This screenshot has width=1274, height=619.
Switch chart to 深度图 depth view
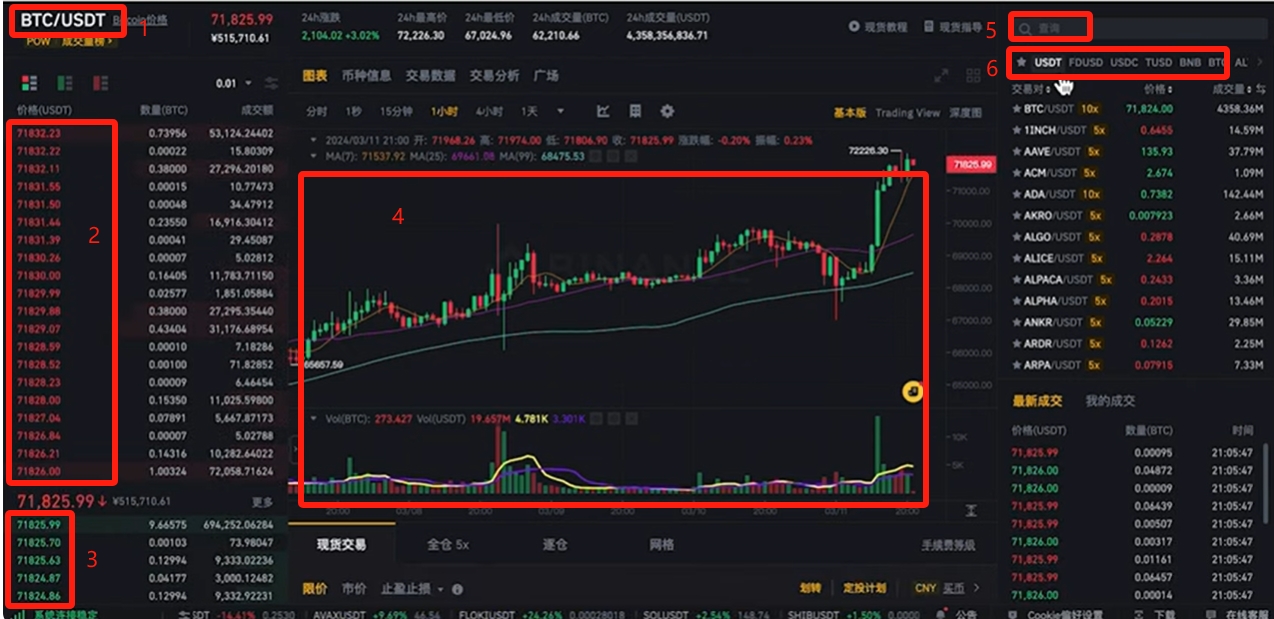[x=965, y=113]
